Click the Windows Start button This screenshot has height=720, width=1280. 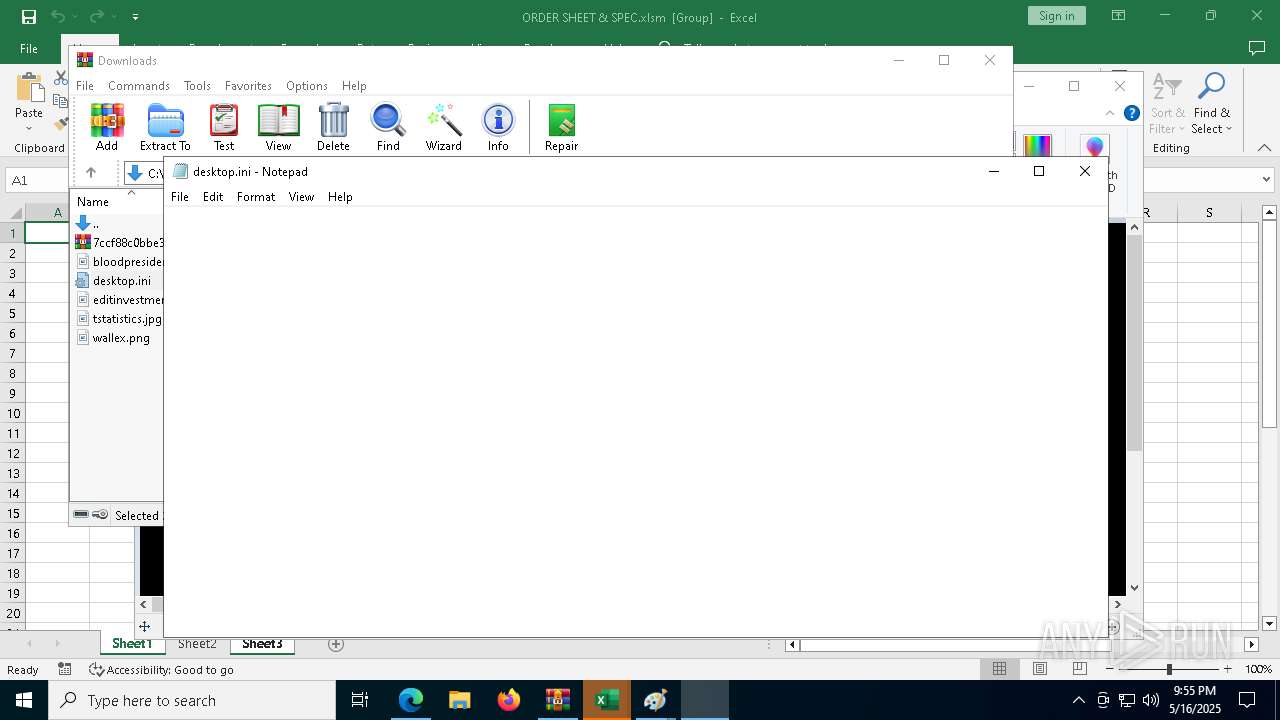[23, 700]
